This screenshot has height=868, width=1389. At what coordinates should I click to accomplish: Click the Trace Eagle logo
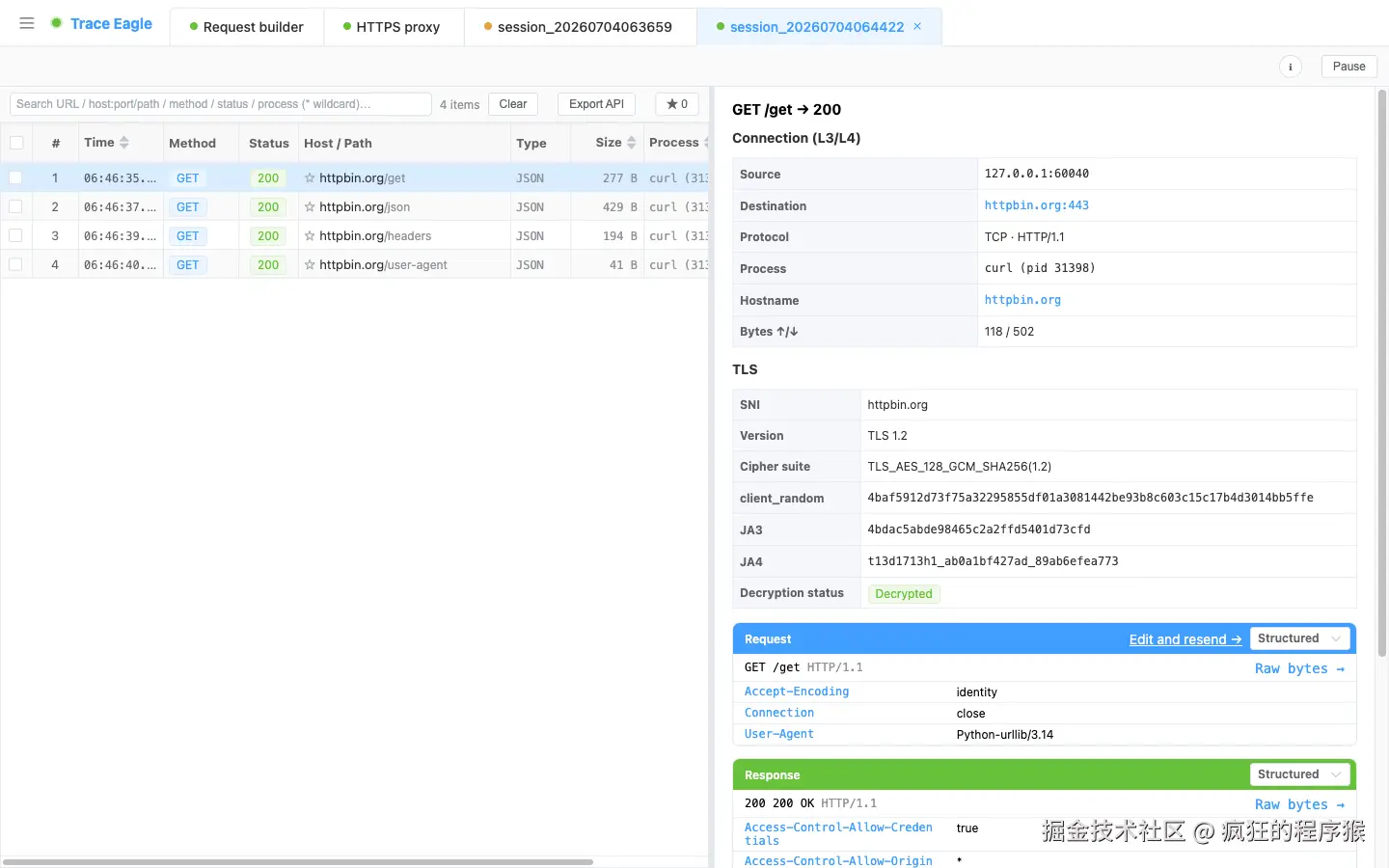[101, 23]
